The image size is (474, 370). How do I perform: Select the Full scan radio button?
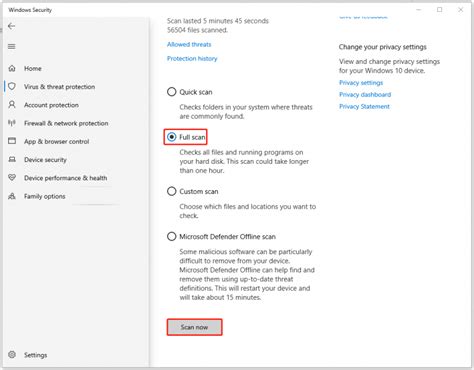coord(171,137)
